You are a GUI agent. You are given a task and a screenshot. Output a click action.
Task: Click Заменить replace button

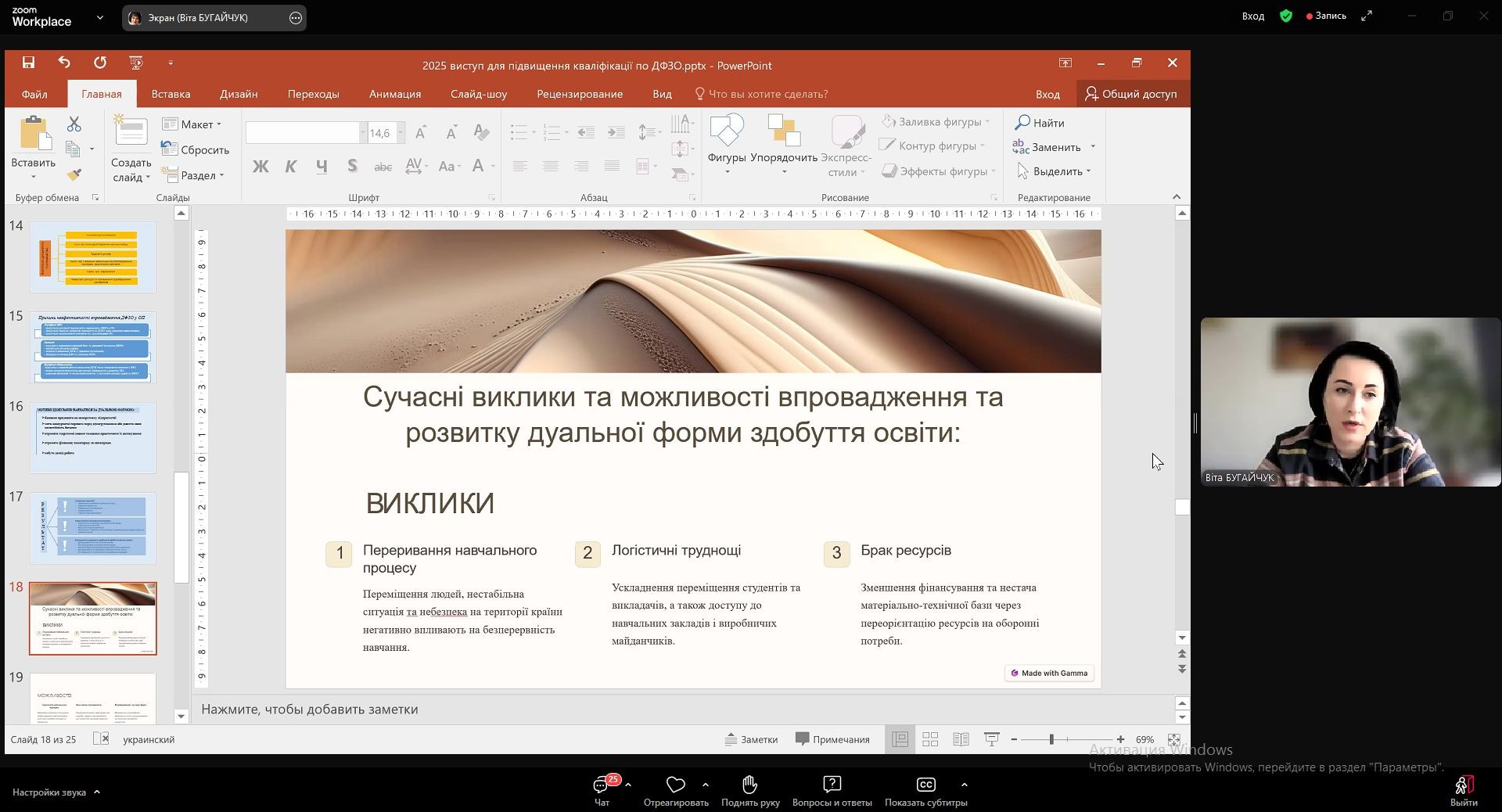pyautogui.click(x=1047, y=147)
